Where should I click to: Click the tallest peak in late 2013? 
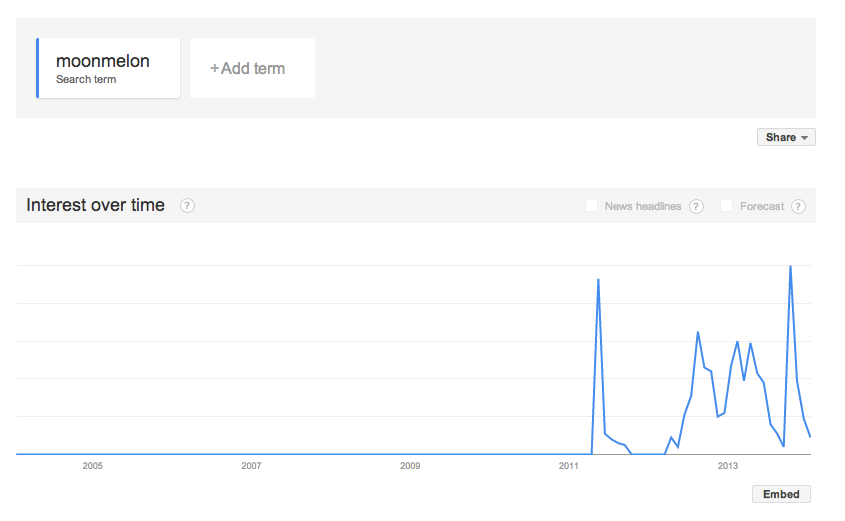pyautogui.click(x=791, y=267)
